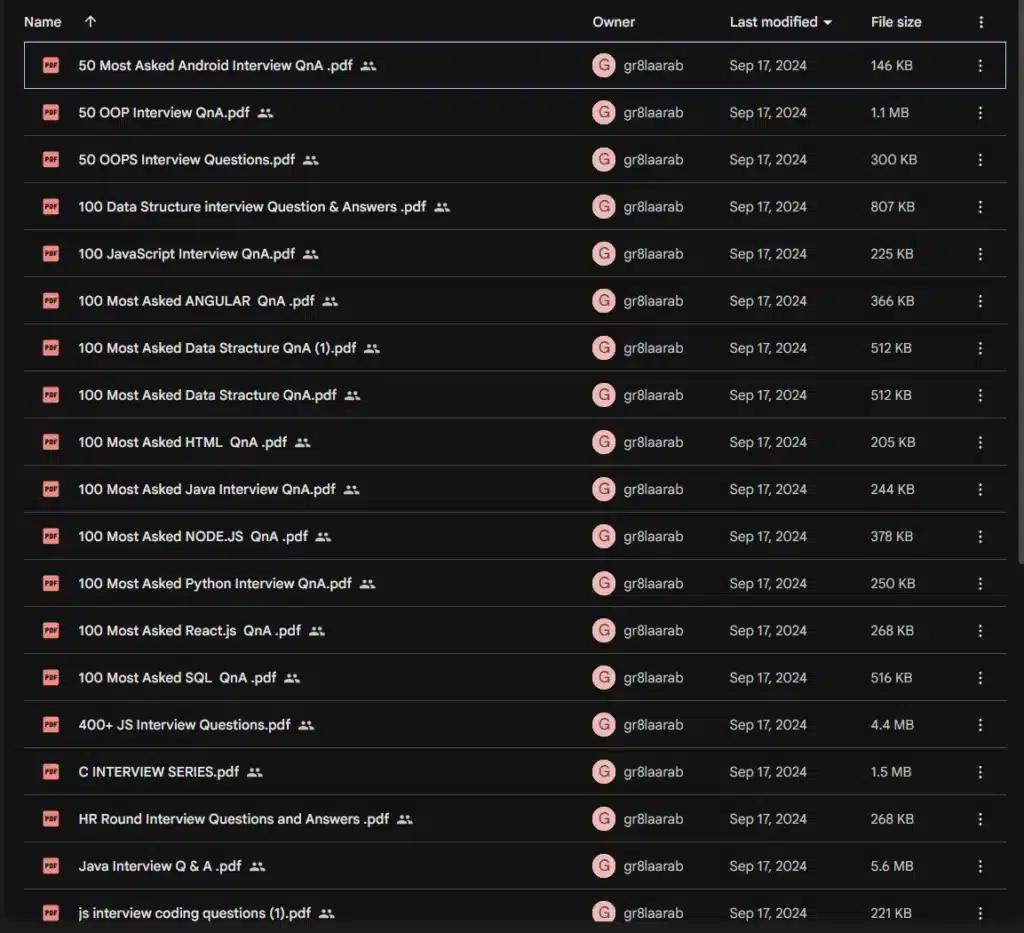This screenshot has width=1024, height=933.
Task: Open 100 Data Structure interview Question & Answers.pdf
Action: [x=252, y=207]
